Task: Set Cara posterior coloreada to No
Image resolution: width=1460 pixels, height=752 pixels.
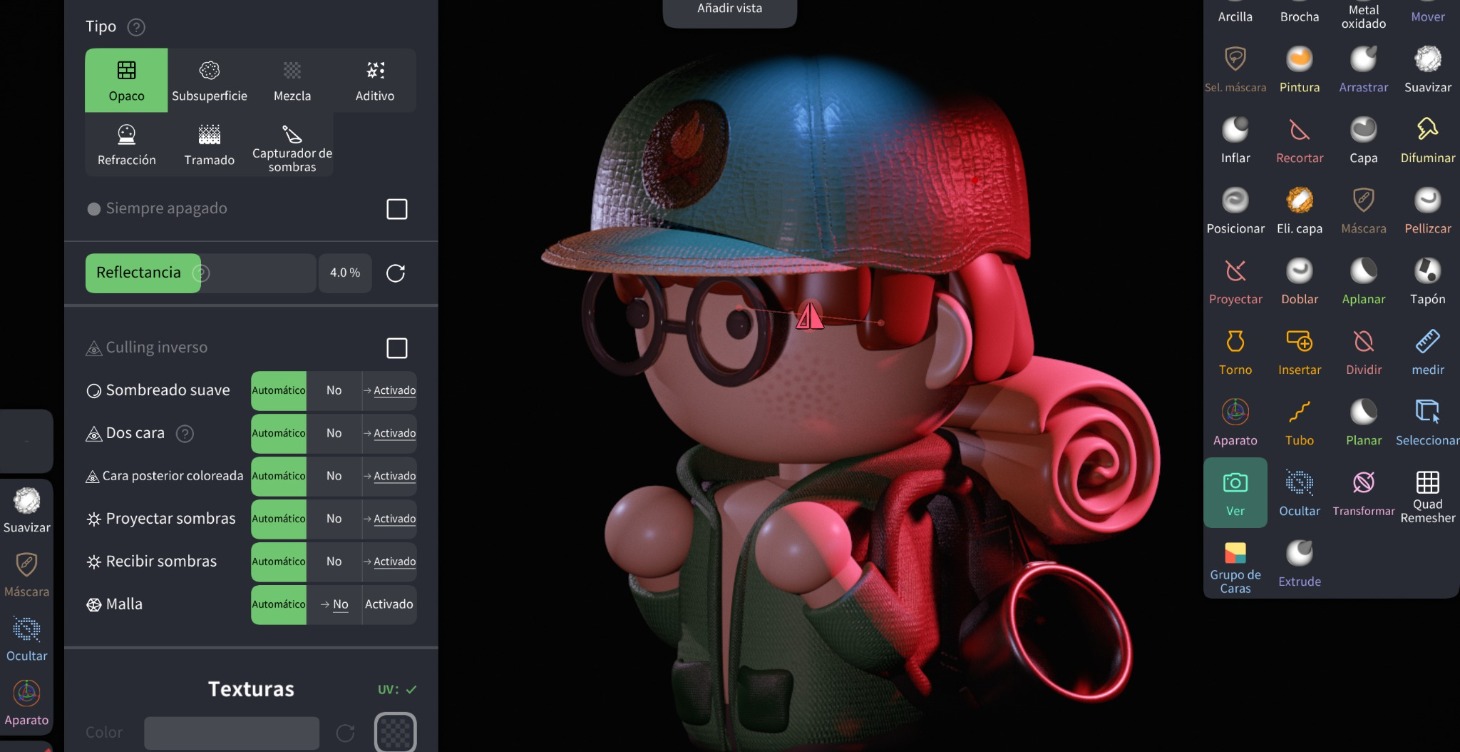Action: click(x=334, y=476)
